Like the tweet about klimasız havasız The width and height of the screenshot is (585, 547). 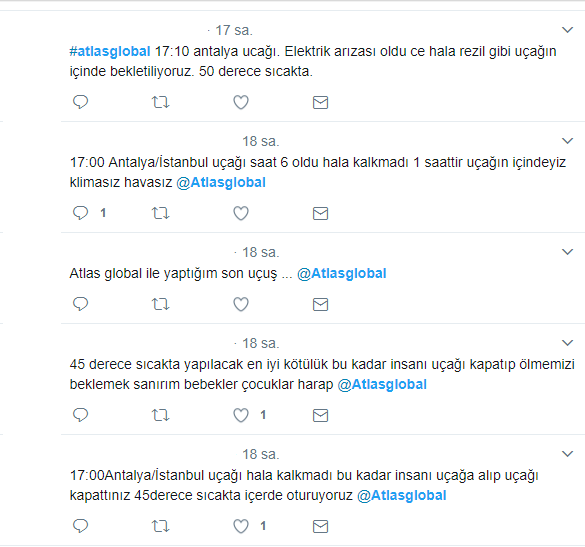pos(241,213)
